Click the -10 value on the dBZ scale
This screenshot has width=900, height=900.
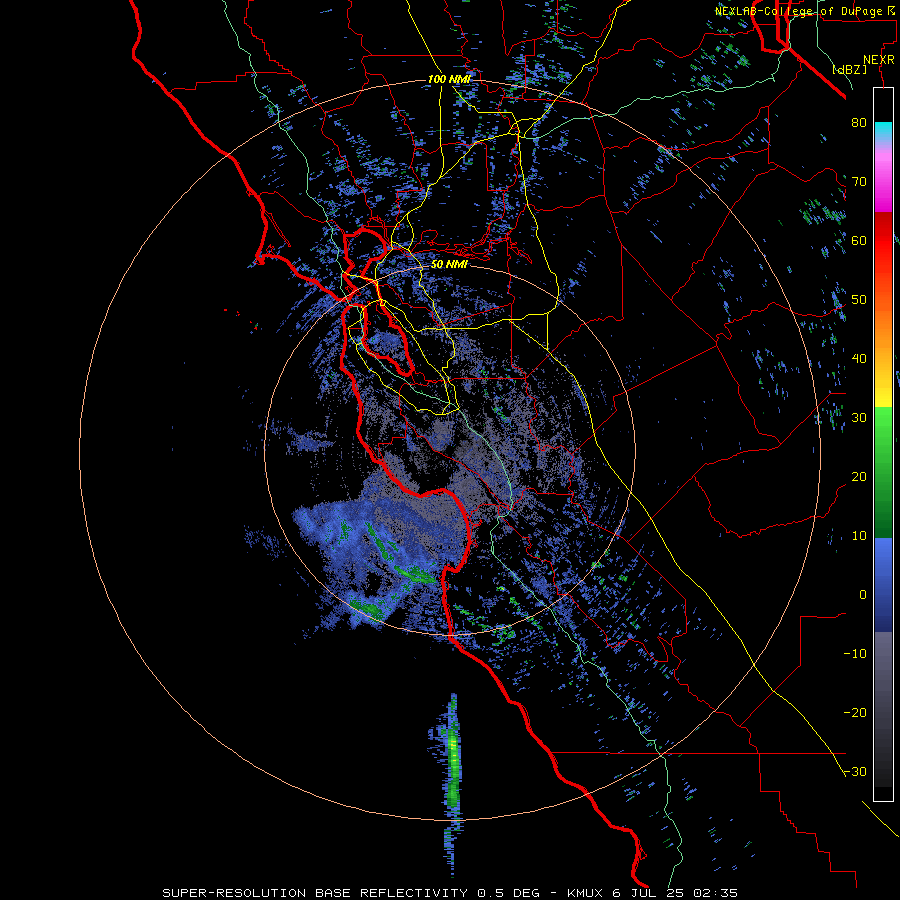click(x=855, y=654)
